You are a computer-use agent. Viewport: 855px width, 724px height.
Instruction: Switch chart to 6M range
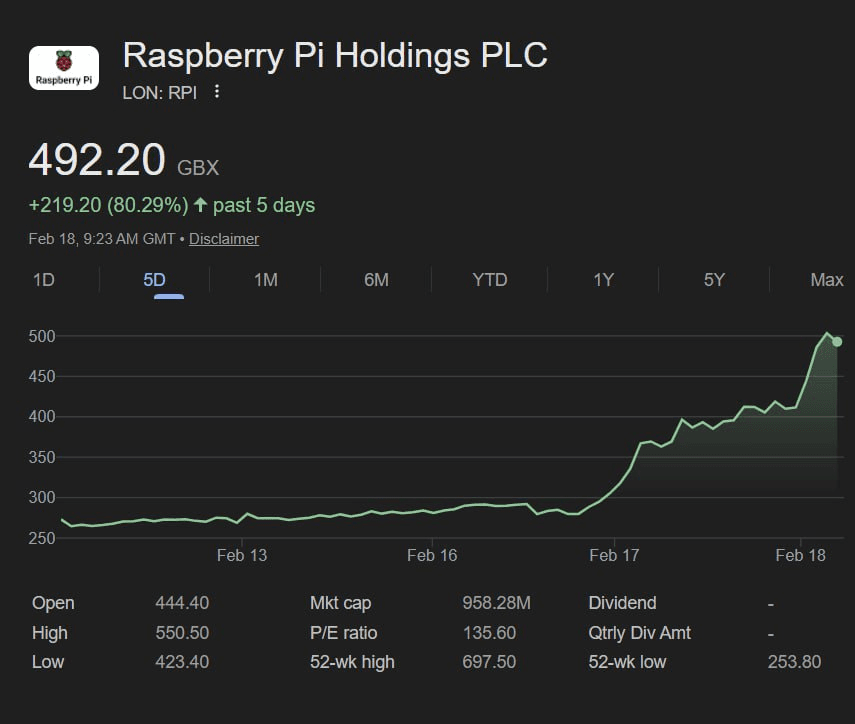tap(376, 280)
